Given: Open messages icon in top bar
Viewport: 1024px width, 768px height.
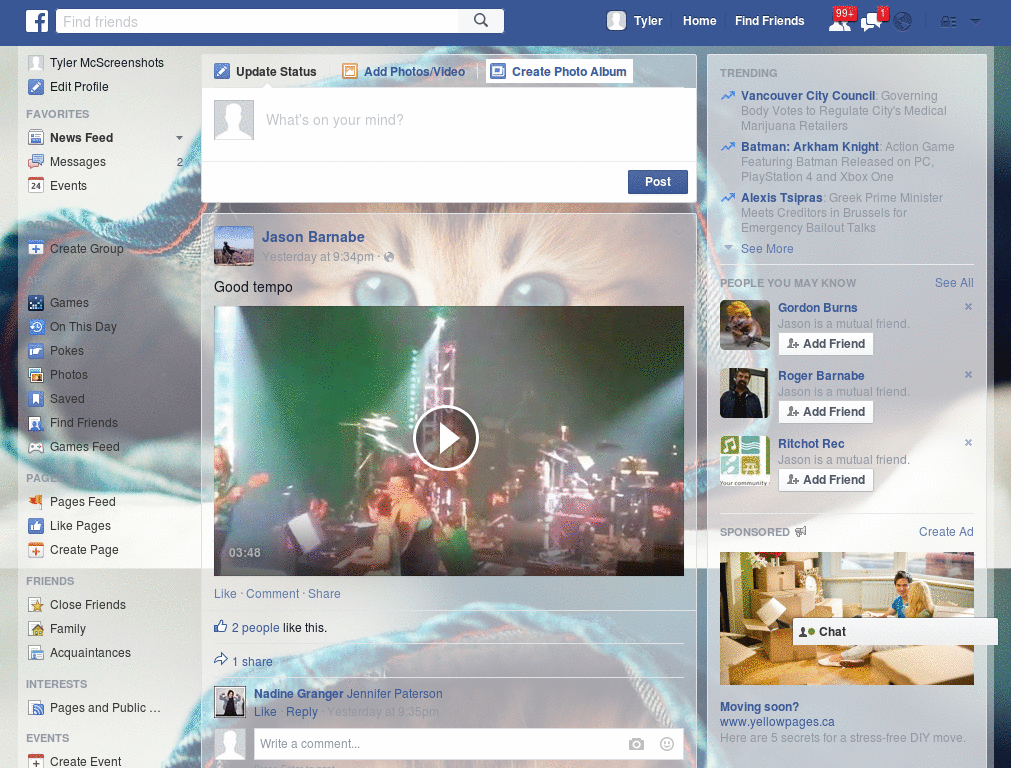Looking at the screenshot, I should [x=872, y=22].
